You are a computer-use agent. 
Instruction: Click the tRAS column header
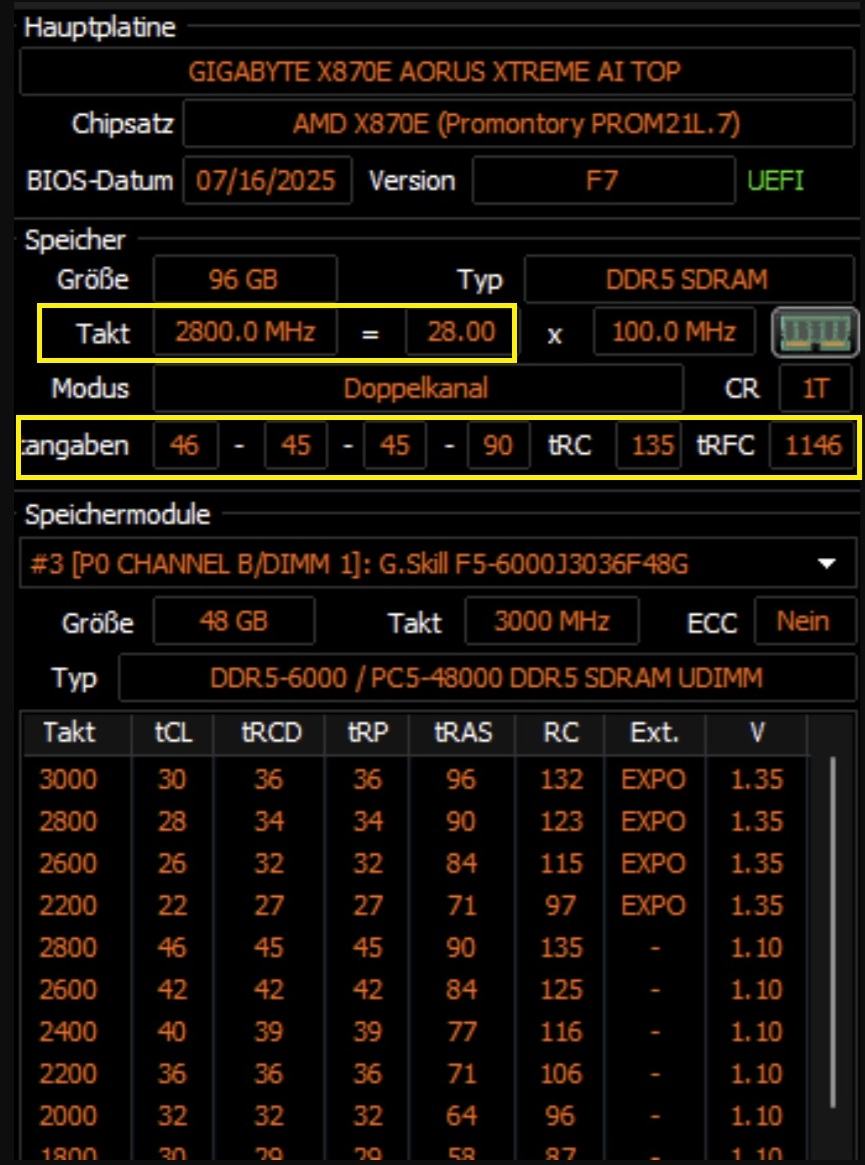click(462, 733)
